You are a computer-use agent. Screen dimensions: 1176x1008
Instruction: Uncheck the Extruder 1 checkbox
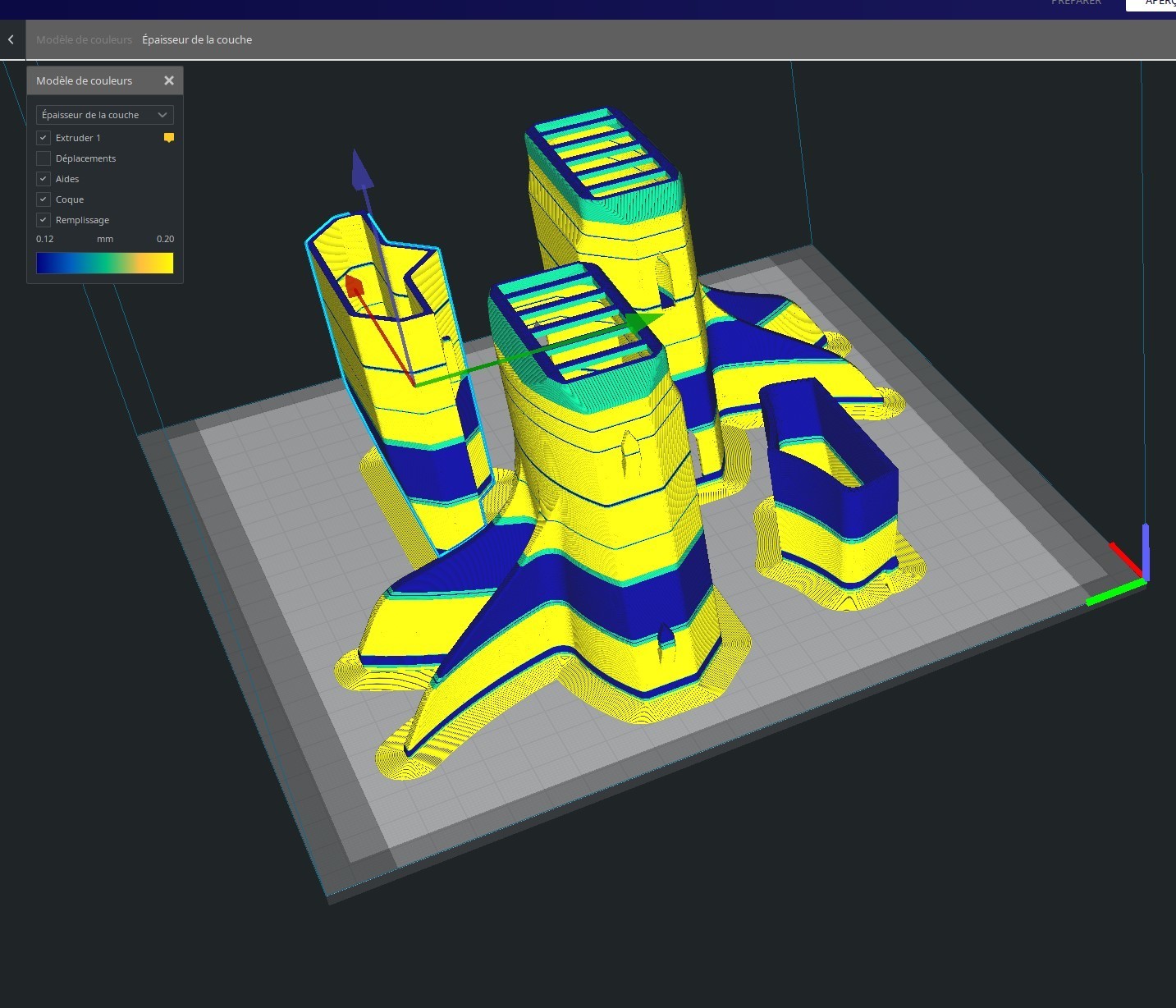(x=43, y=138)
